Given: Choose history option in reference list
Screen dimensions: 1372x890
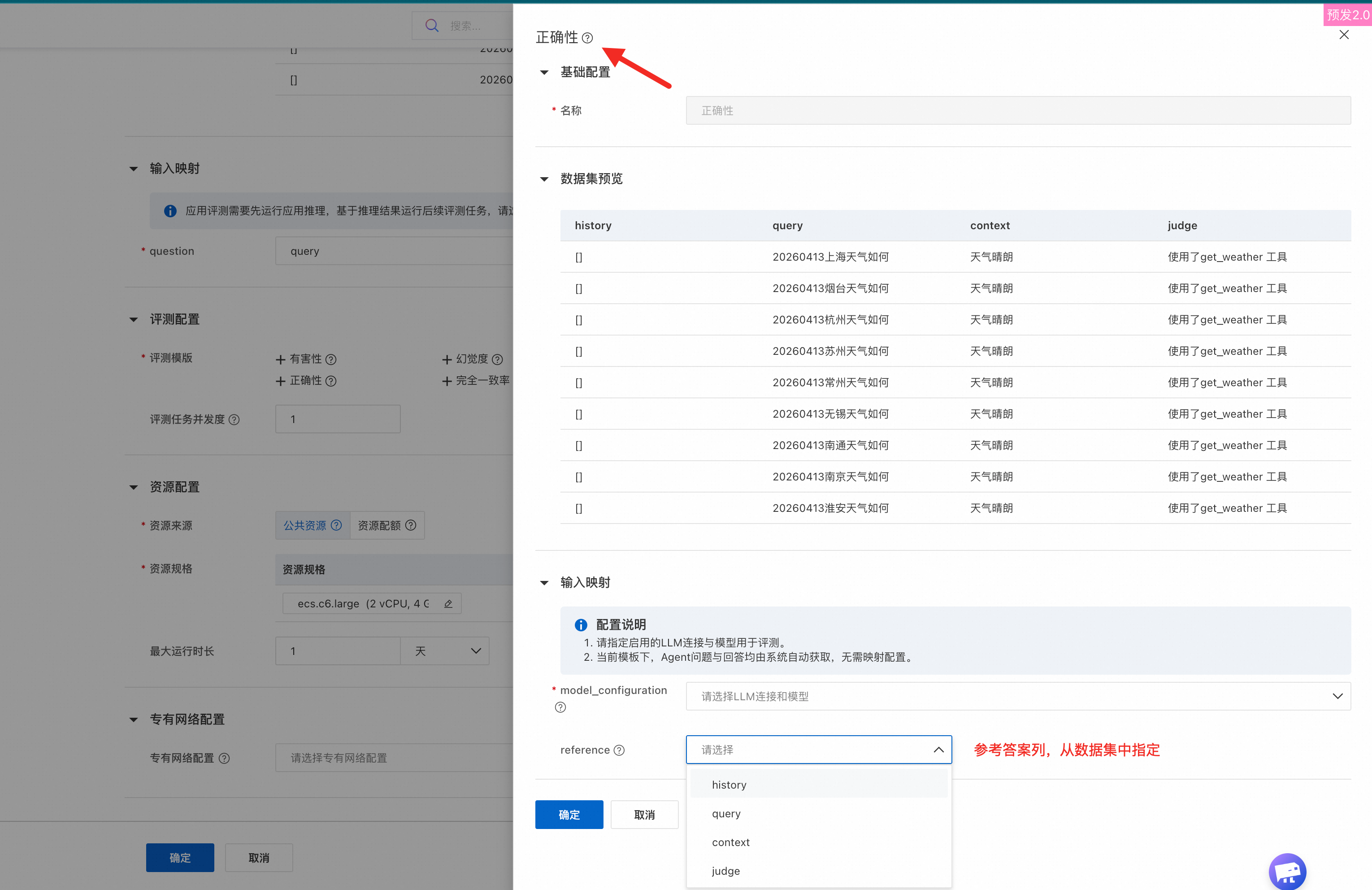Looking at the screenshot, I should pyautogui.click(x=819, y=785).
